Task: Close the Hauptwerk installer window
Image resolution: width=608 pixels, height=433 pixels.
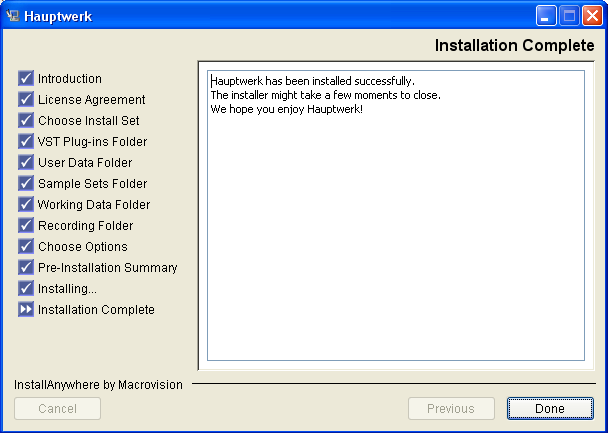Action: 592,16
